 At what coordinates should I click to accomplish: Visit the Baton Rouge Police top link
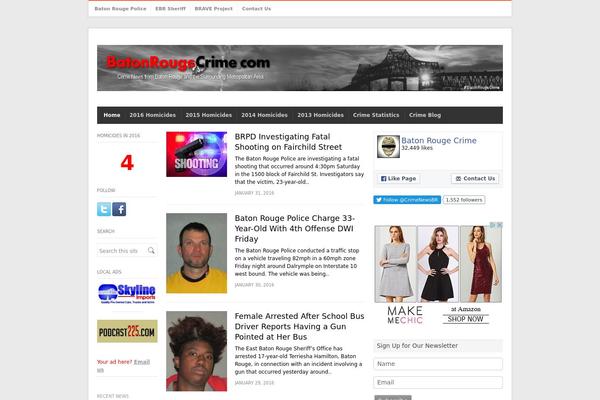click(120, 8)
